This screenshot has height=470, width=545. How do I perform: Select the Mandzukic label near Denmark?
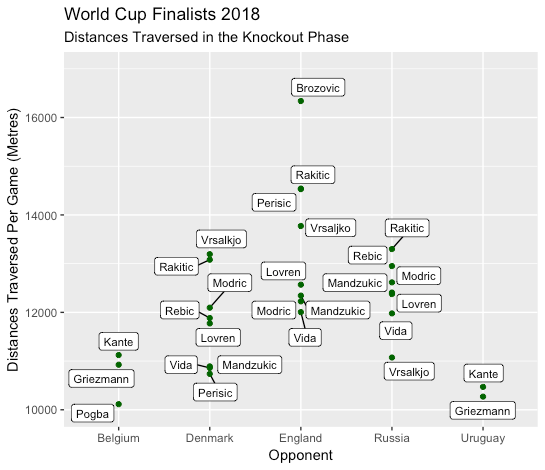pos(249,365)
